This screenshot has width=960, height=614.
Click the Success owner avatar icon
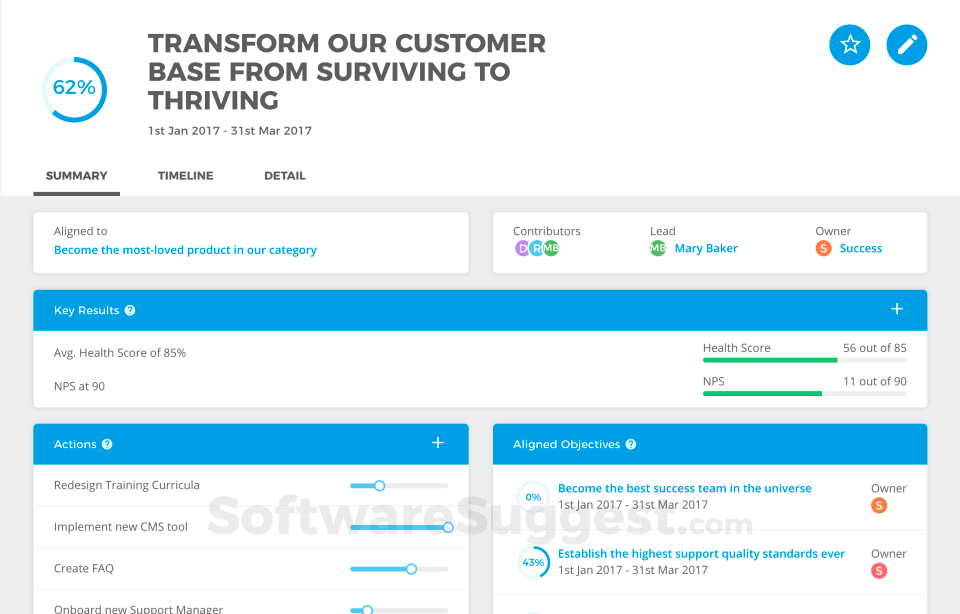823,249
